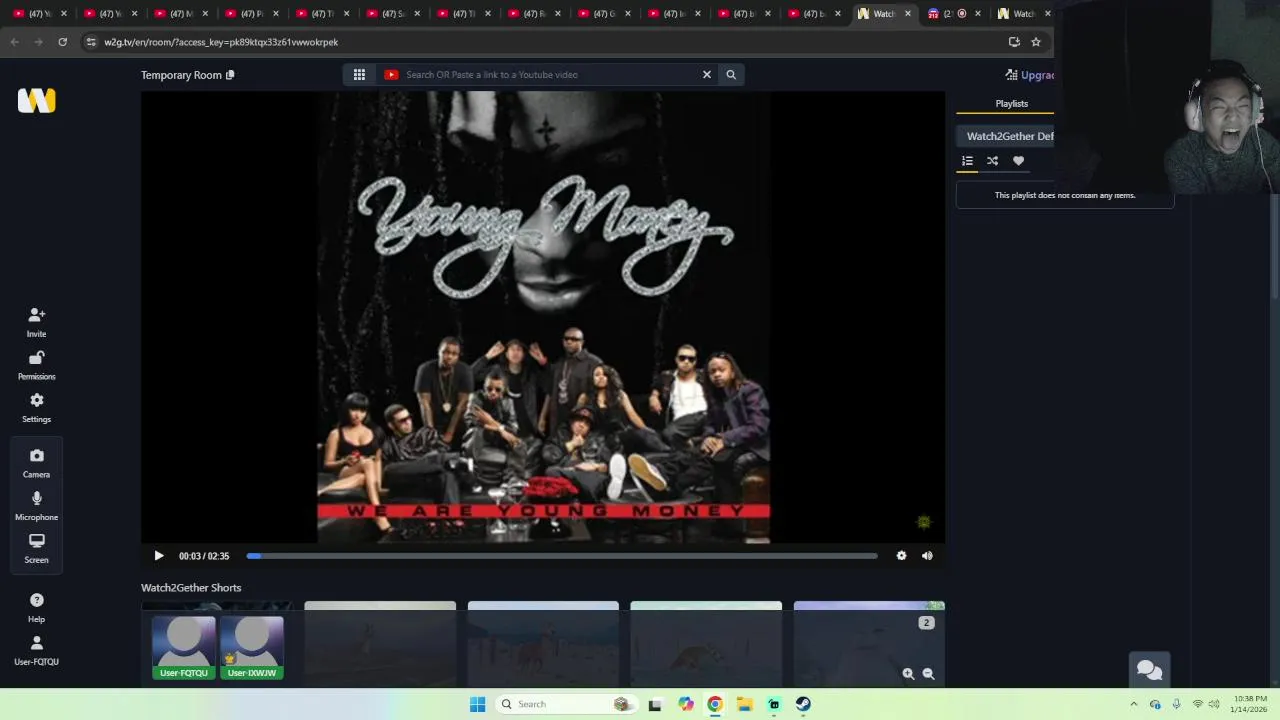
Task: View site information icon in address bar
Action: (x=90, y=42)
